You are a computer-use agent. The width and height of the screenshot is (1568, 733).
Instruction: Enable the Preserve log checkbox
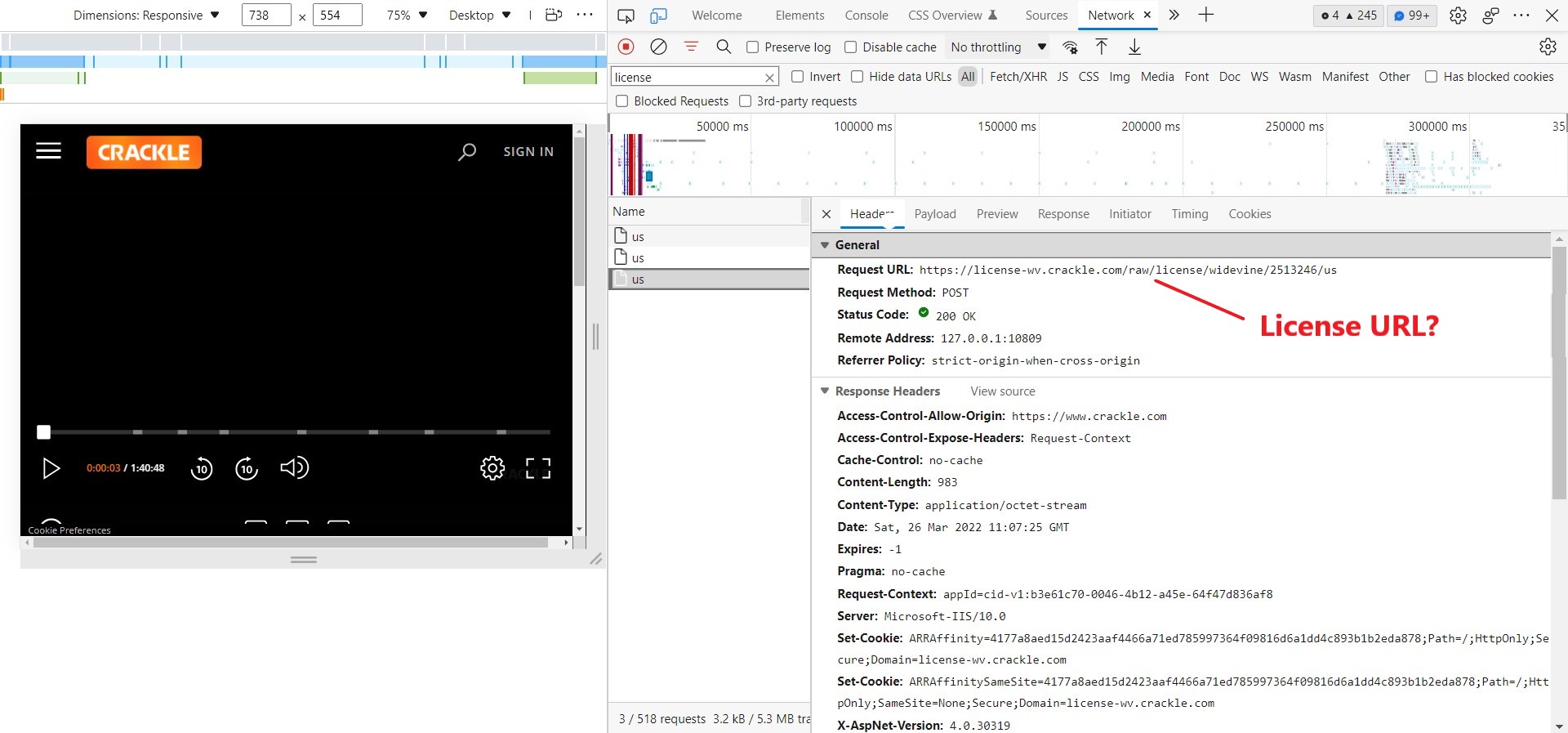coord(753,47)
